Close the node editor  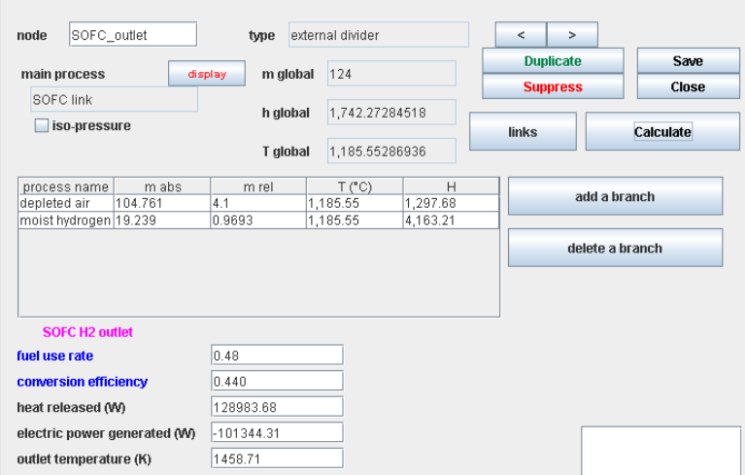tap(687, 87)
